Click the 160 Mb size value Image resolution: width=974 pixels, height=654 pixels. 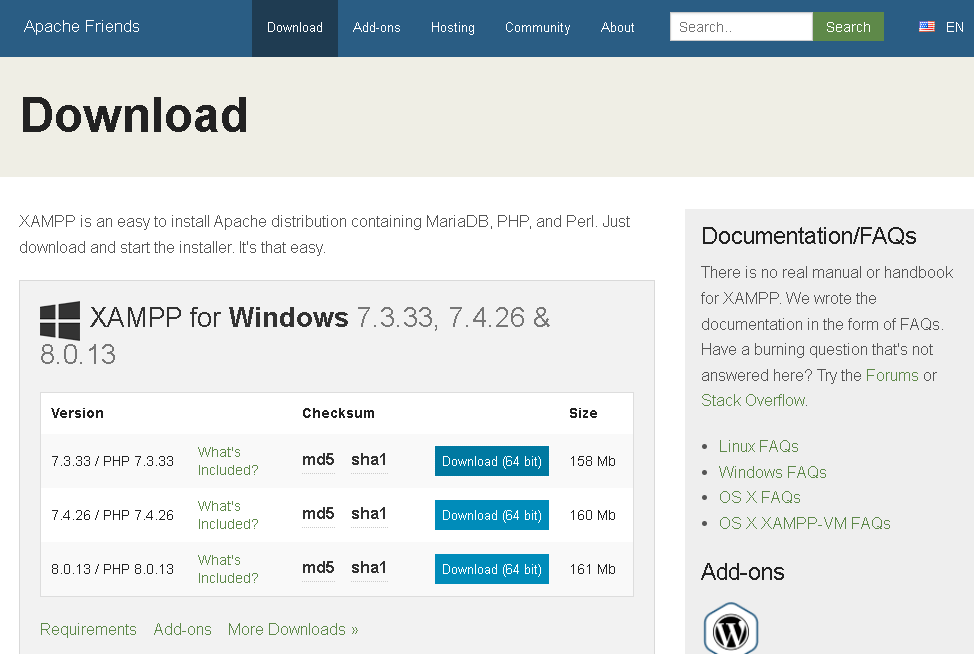click(x=593, y=515)
